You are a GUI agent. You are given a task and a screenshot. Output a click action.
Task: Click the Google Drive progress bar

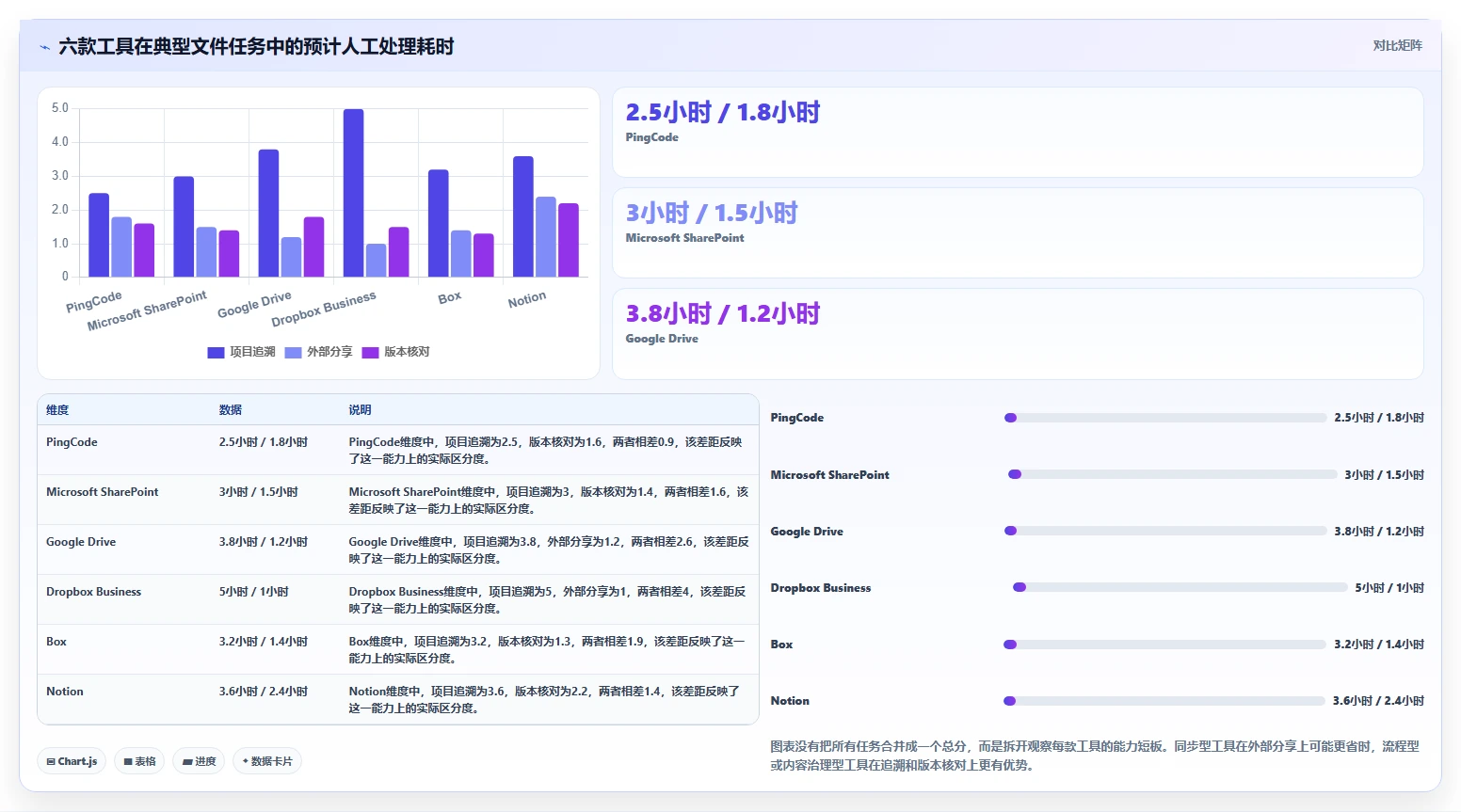point(1165,531)
